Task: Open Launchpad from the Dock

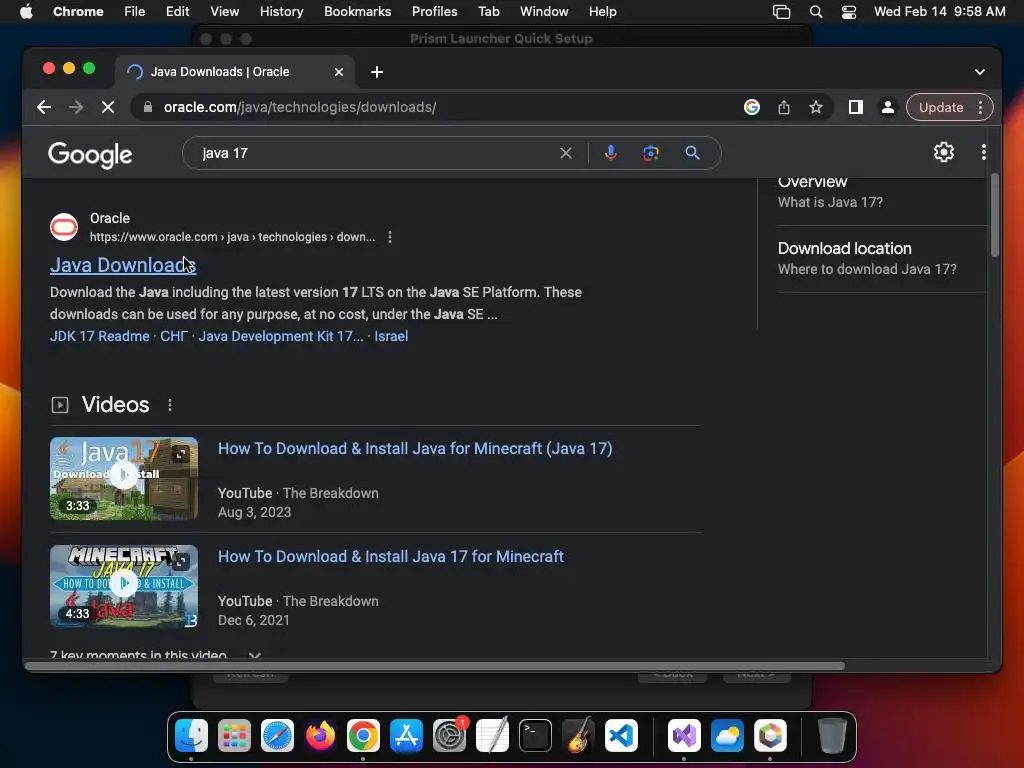Action: click(234, 736)
